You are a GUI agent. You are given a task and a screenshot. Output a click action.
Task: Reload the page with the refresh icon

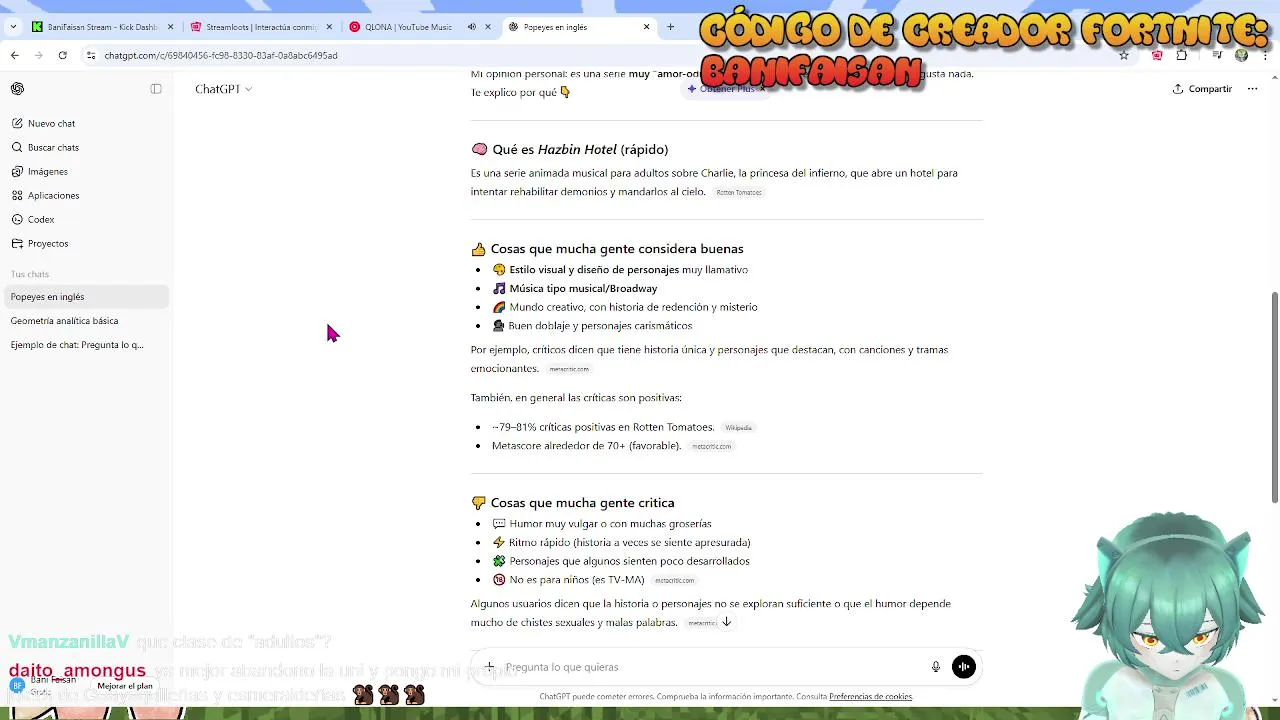(62, 55)
